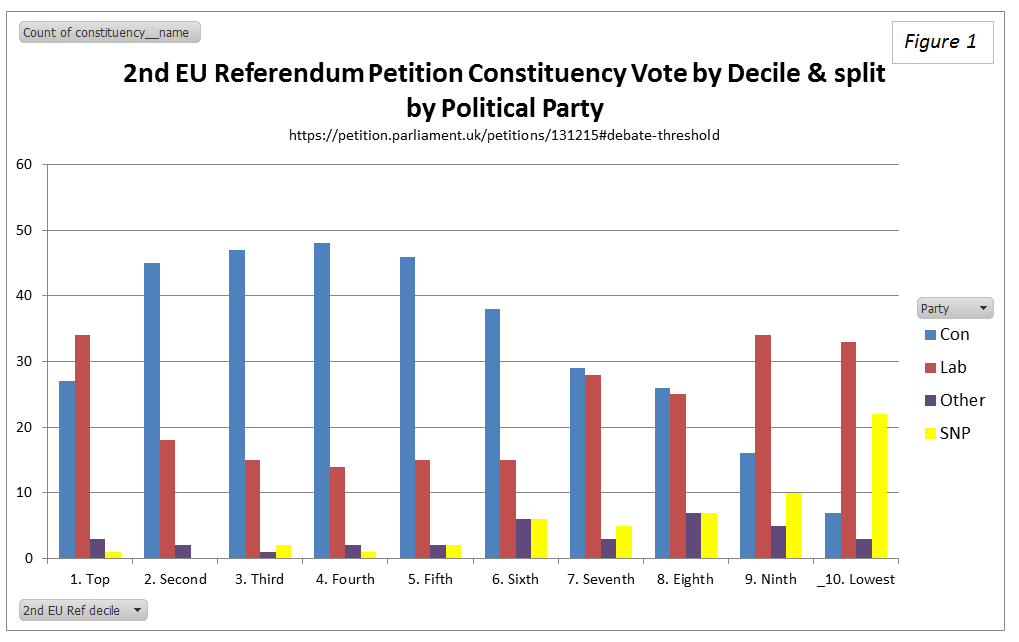Click the yellow SNP legend swatch
Viewport: 1019px width, 642px height.
point(928,433)
